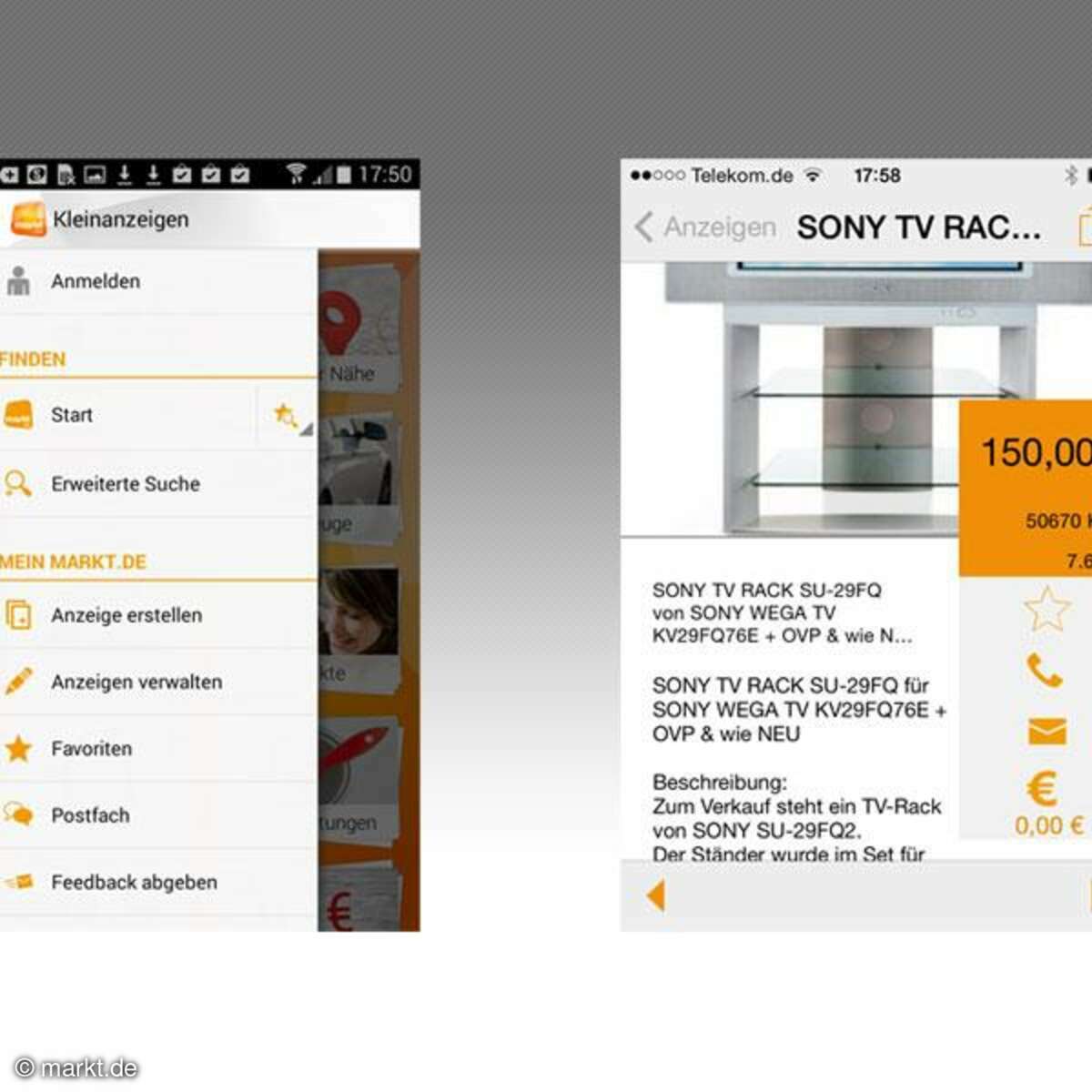Click the Favoriten star icon
Image resolution: width=1092 pixels, height=1092 pixels.
pyautogui.click(x=18, y=749)
